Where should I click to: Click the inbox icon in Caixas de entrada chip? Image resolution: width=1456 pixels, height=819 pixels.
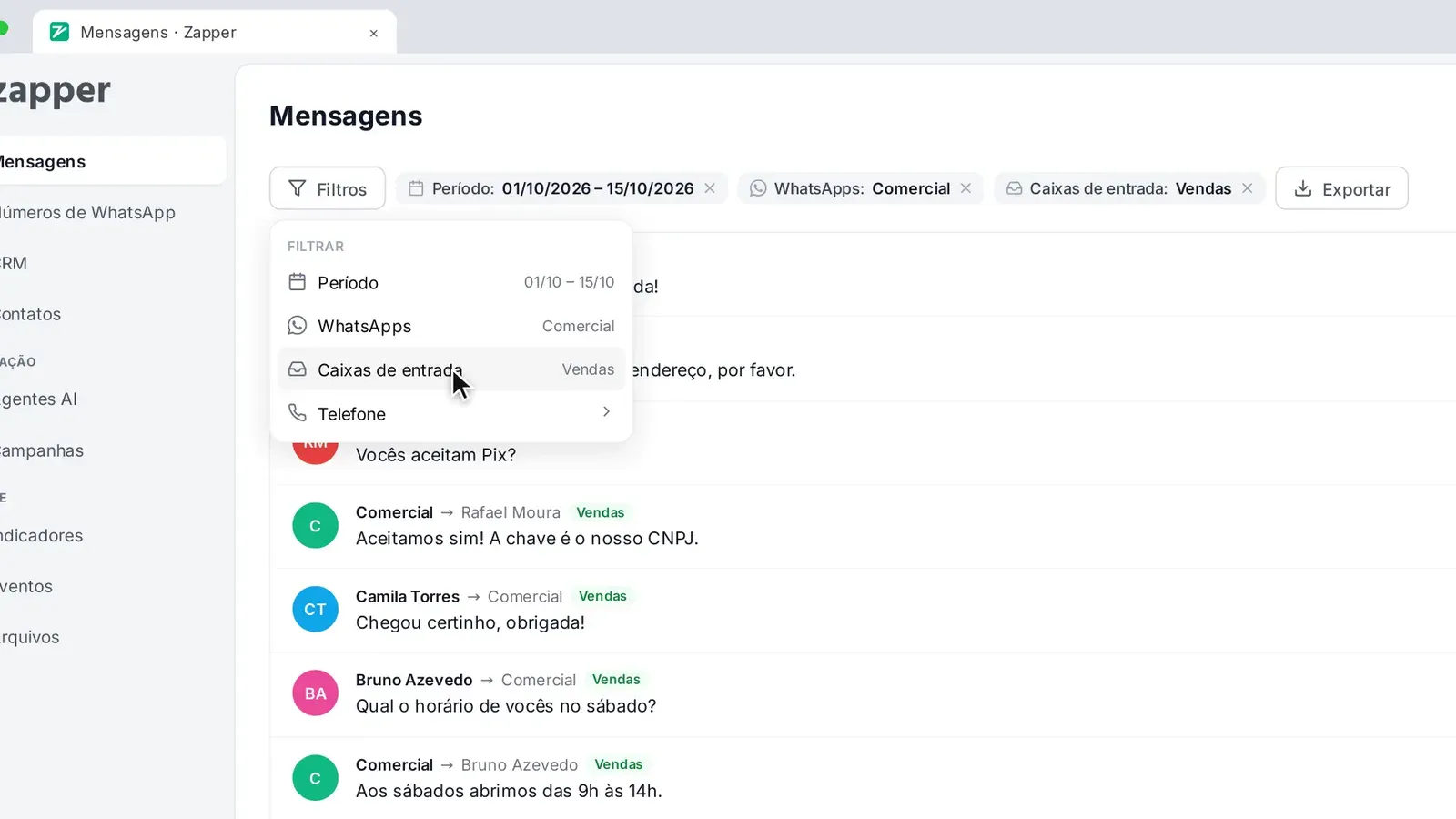click(x=1014, y=188)
